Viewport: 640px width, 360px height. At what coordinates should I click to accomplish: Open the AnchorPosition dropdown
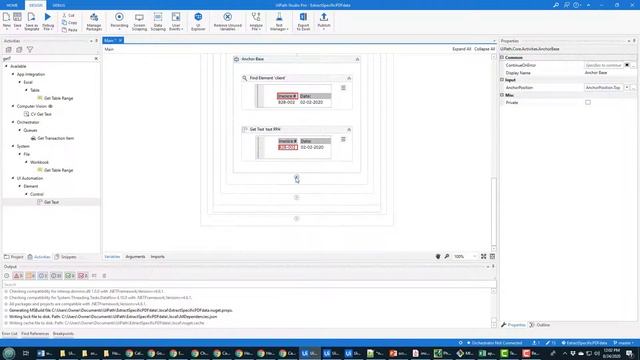tap(627, 87)
